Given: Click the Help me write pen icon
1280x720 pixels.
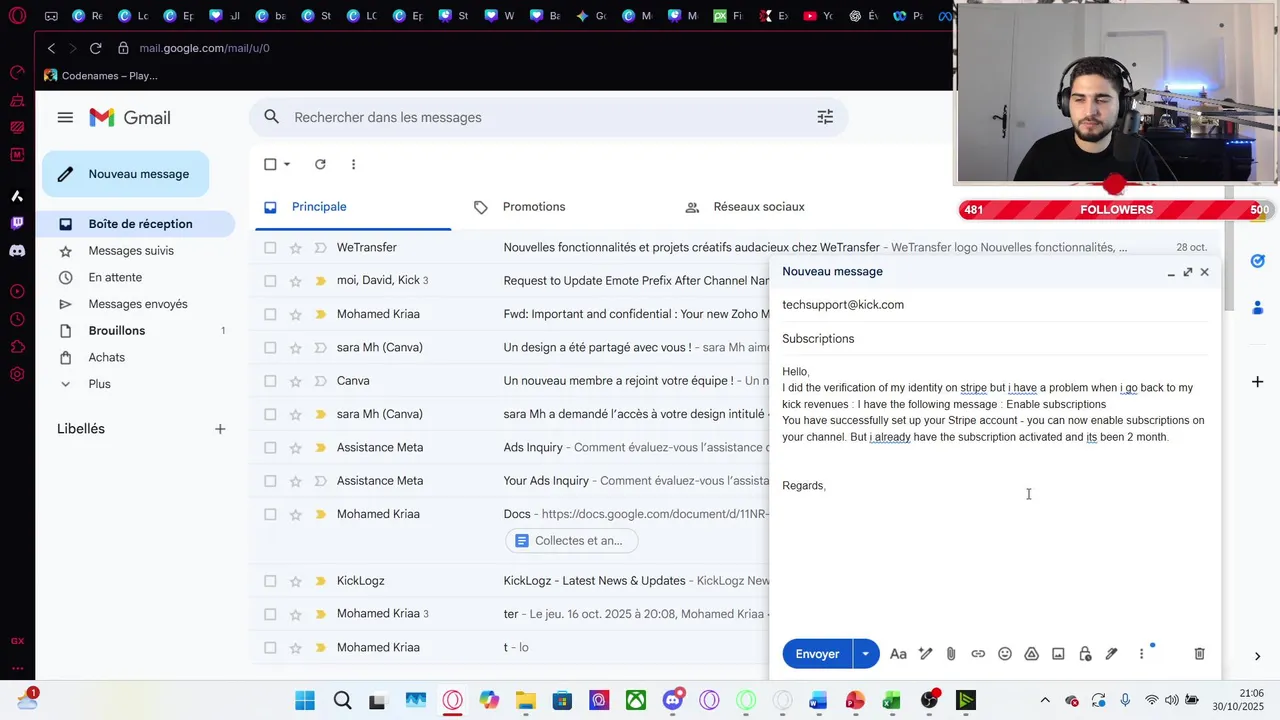Looking at the screenshot, I should [926, 654].
